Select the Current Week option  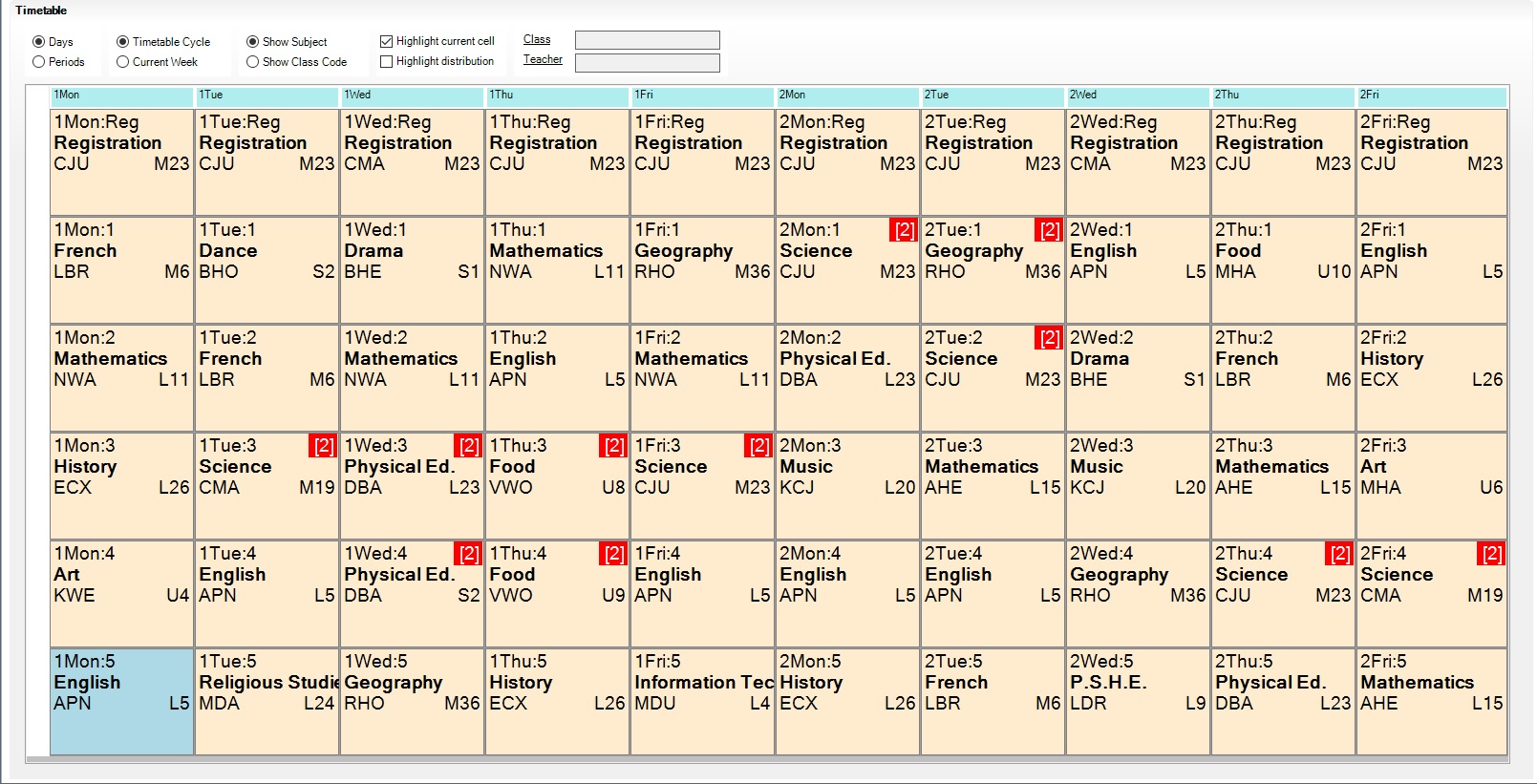123,62
